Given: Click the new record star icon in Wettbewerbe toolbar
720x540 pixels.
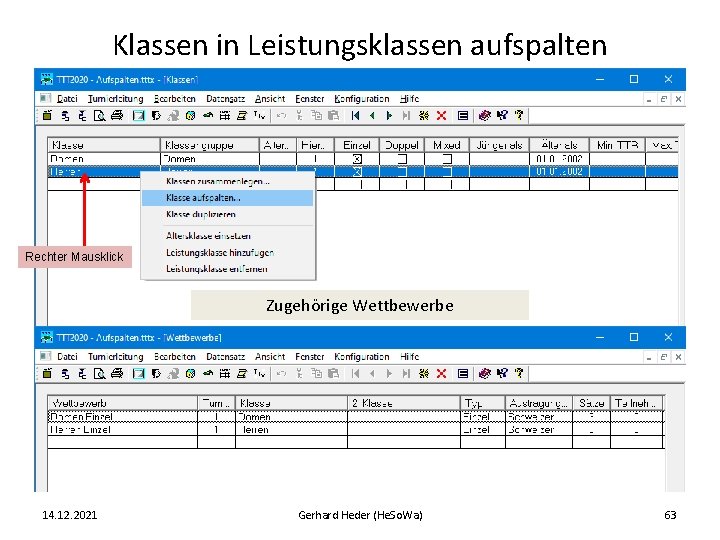Looking at the screenshot, I should tap(424, 374).
